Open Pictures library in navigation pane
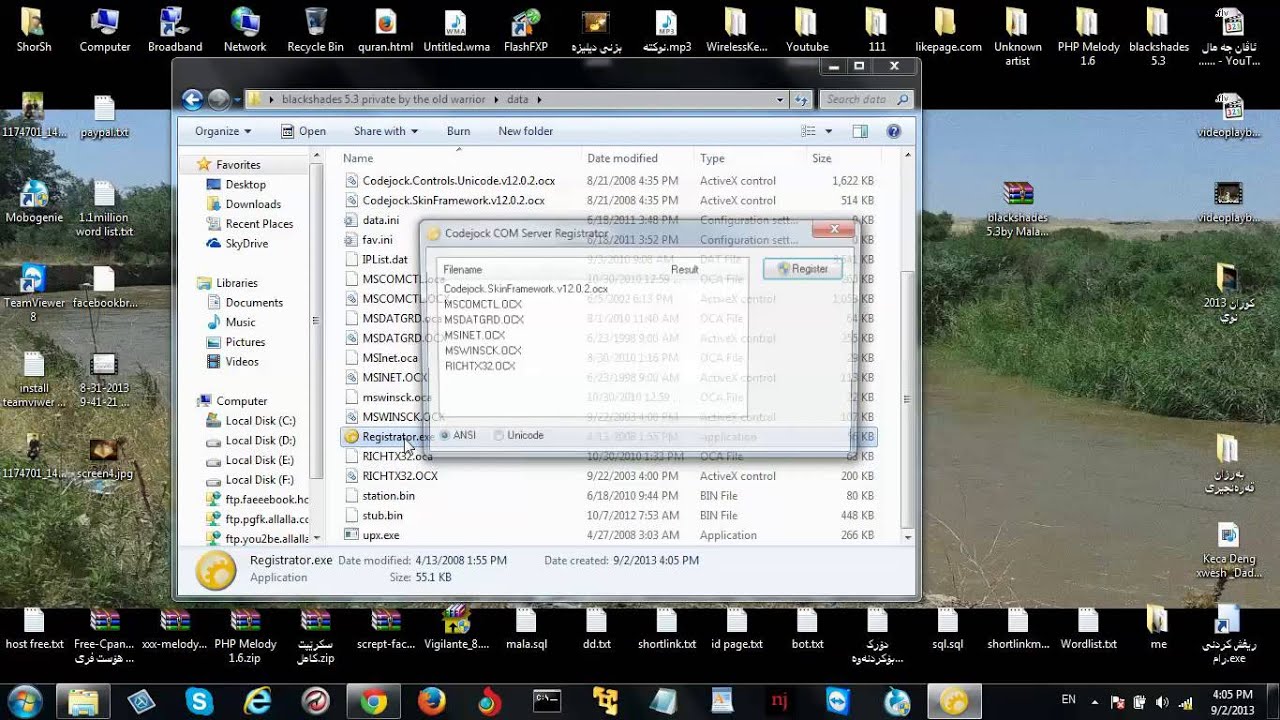The image size is (1280, 720). click(245, 342)
